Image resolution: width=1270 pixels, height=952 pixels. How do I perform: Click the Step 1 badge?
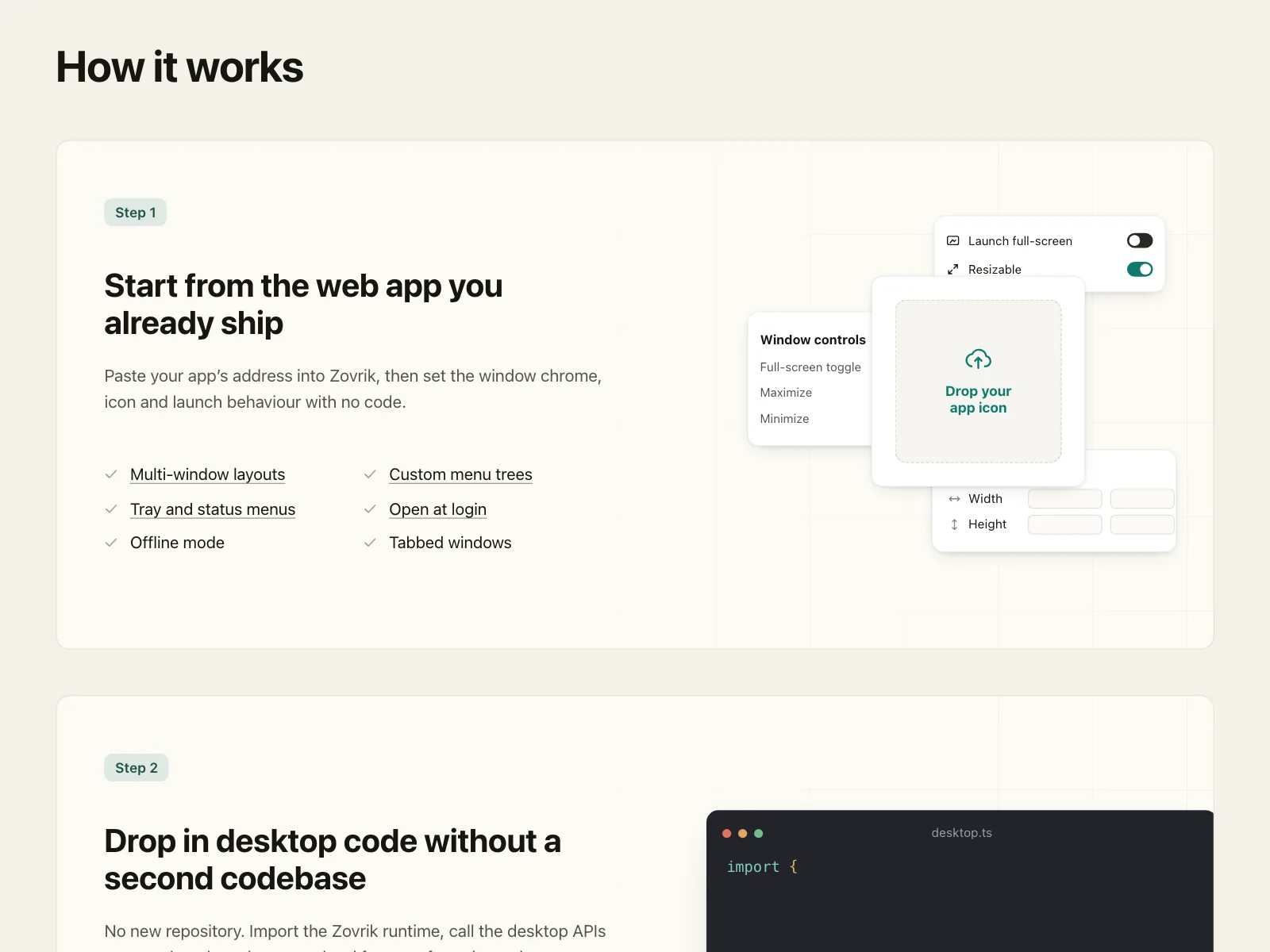[136, 213]
